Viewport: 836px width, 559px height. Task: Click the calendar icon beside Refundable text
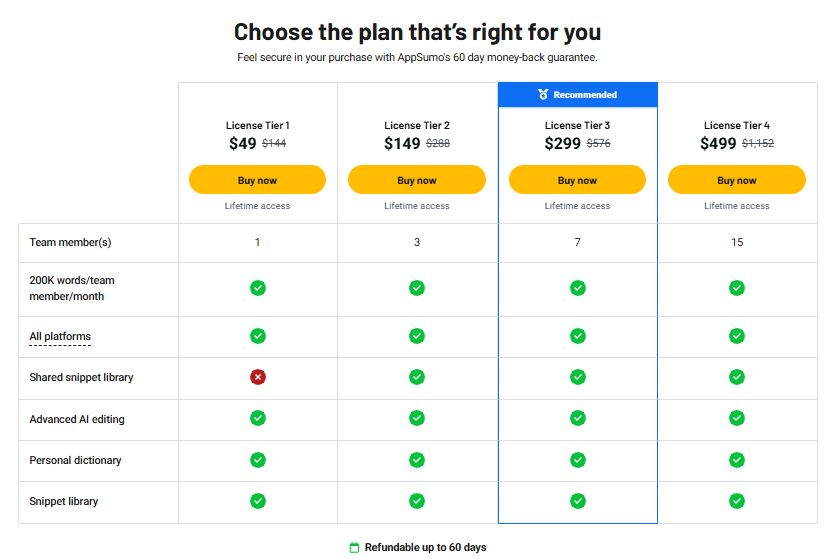[x=354, y=548]
